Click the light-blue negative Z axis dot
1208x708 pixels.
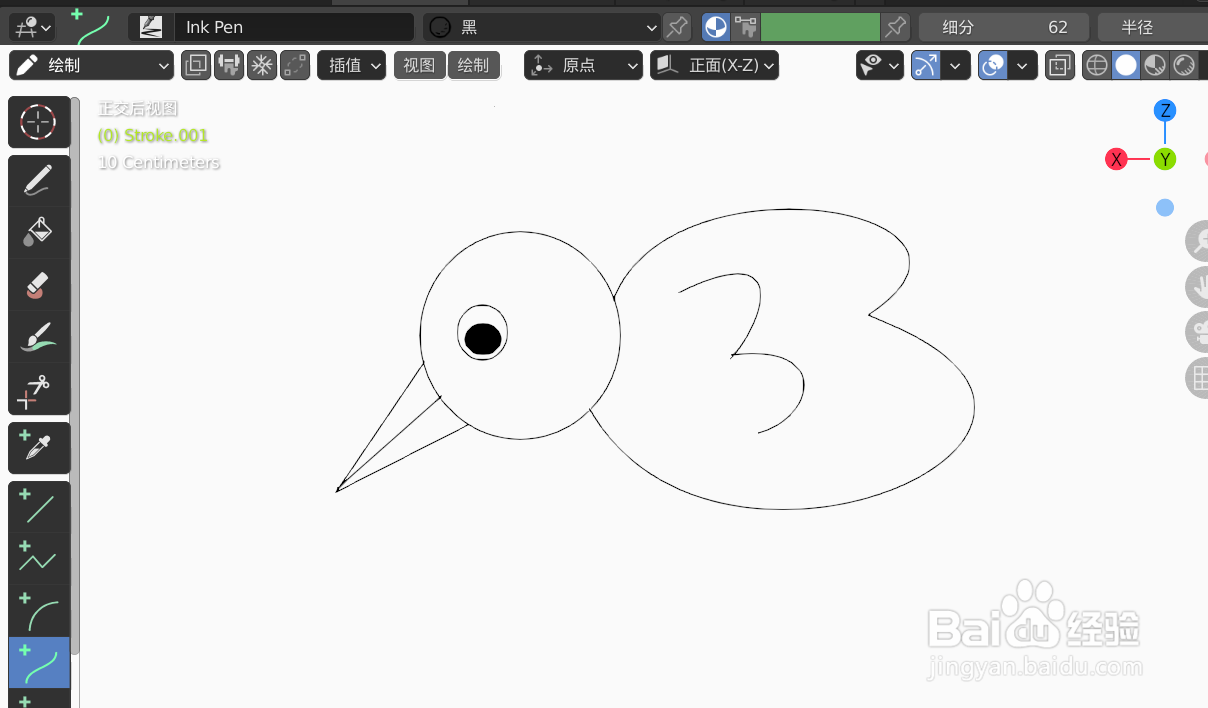(x=1165, y=208)
